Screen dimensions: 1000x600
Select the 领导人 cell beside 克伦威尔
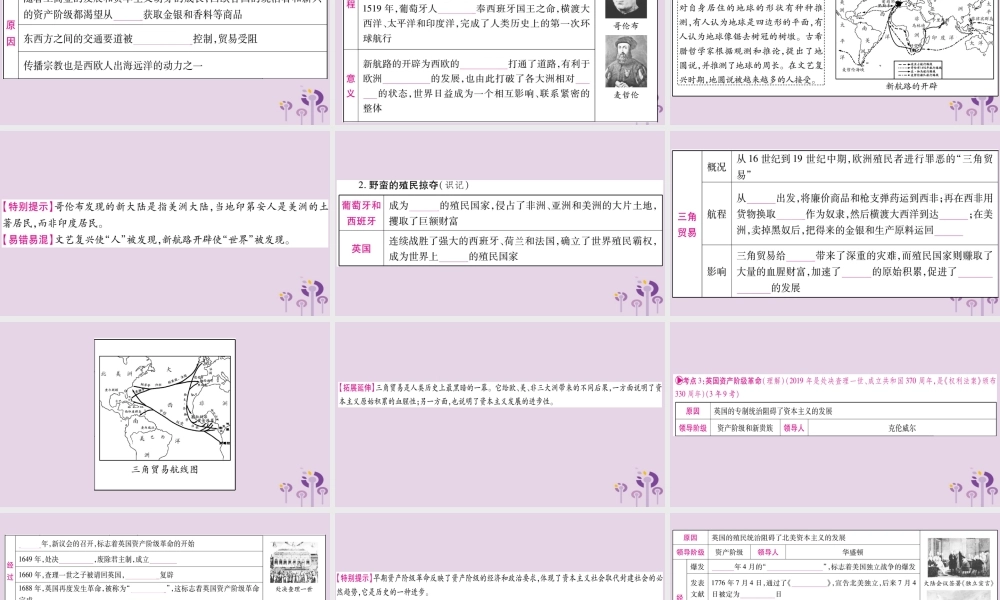click(794, 428)
